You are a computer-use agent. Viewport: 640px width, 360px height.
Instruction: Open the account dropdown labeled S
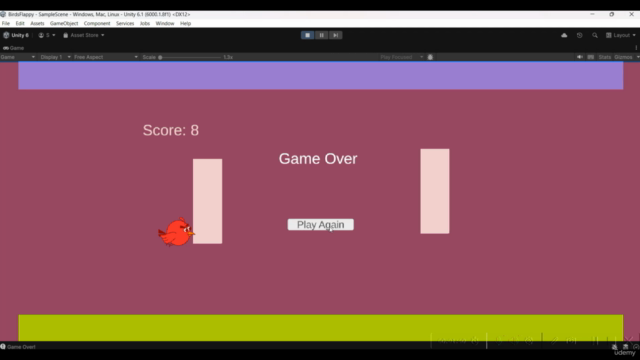[47, 35]
